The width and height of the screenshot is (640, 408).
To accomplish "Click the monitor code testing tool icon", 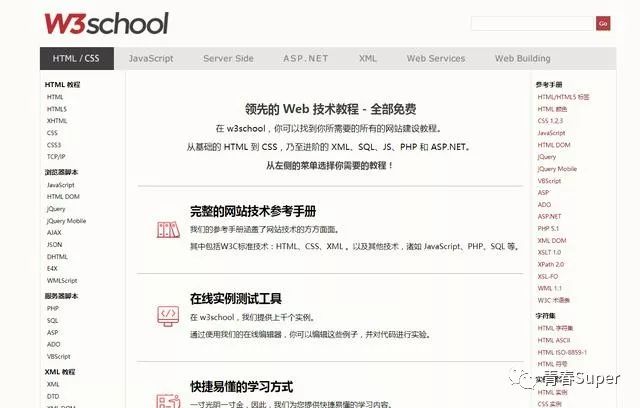I will [x=168, y=316].
